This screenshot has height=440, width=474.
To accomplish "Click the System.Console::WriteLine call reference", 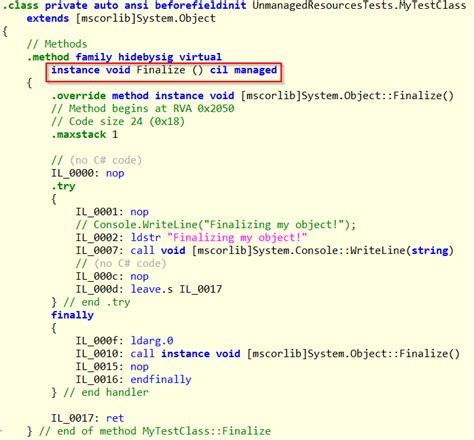I will 323,251.
